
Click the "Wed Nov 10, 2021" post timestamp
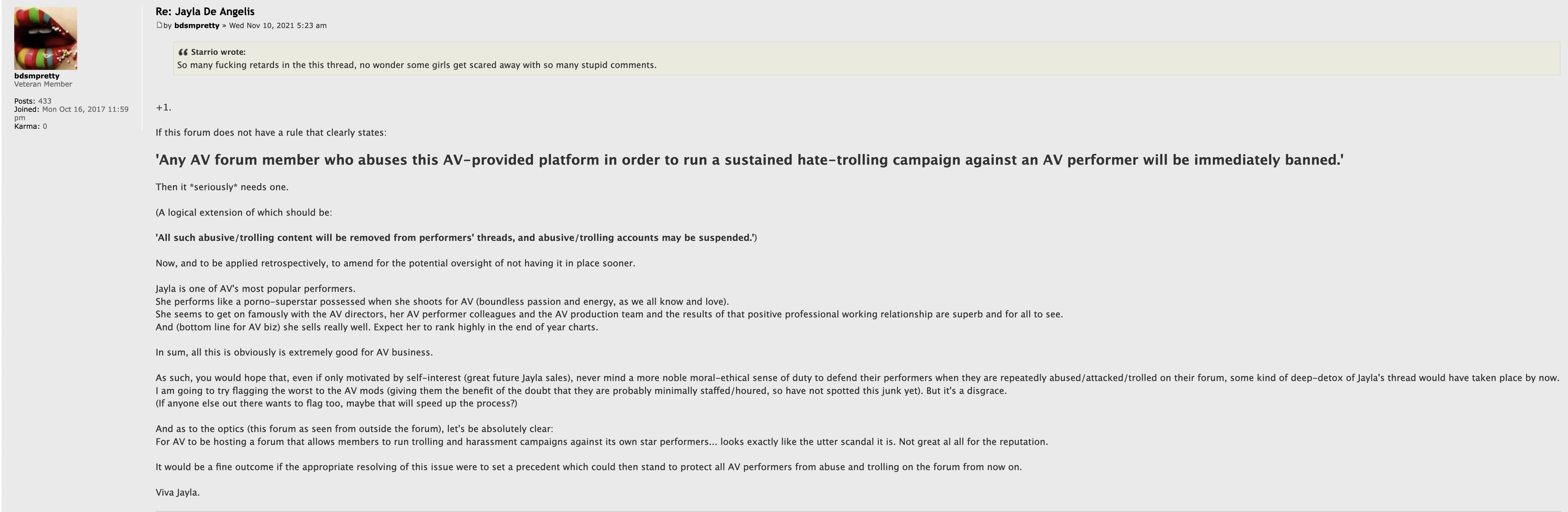278,26
